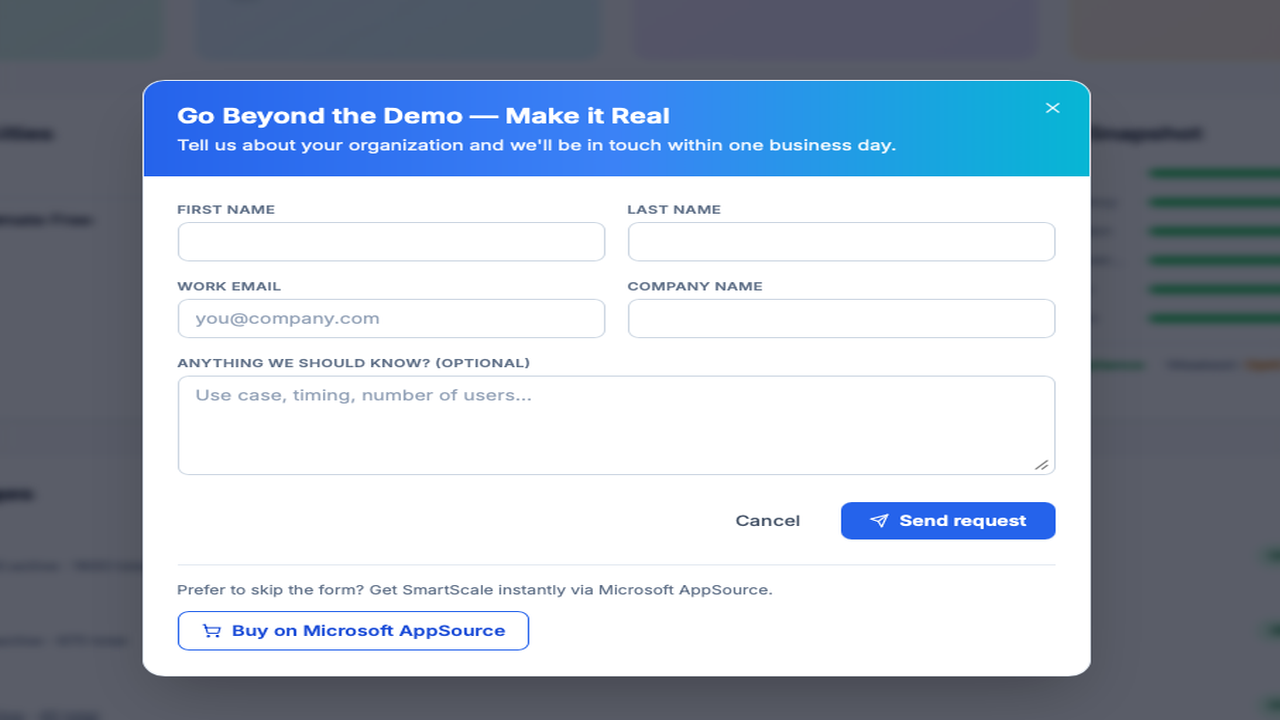
Task: Click the FIRST NAME label
Action: click(226, 210)
